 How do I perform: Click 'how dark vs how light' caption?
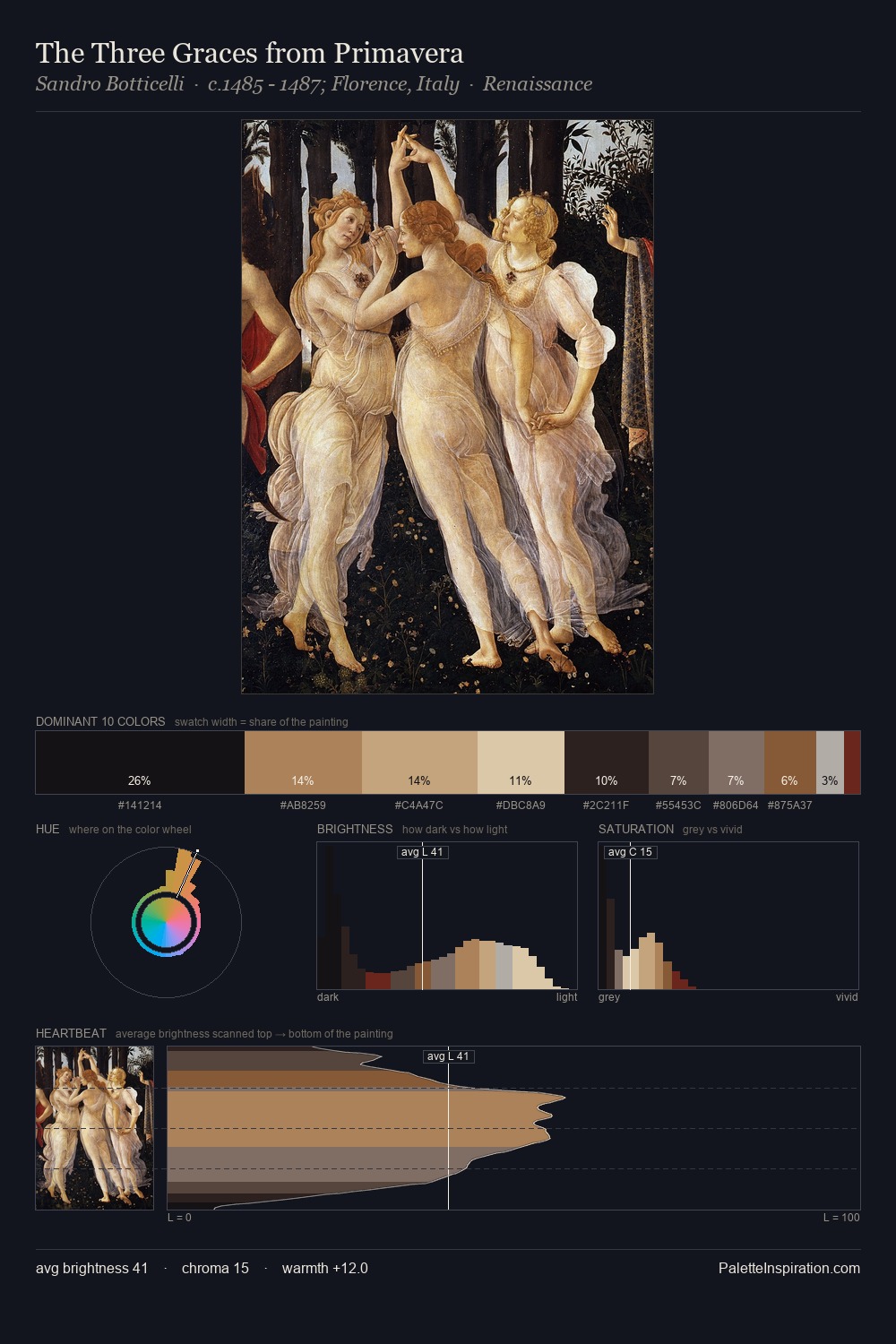coord(454,830)
